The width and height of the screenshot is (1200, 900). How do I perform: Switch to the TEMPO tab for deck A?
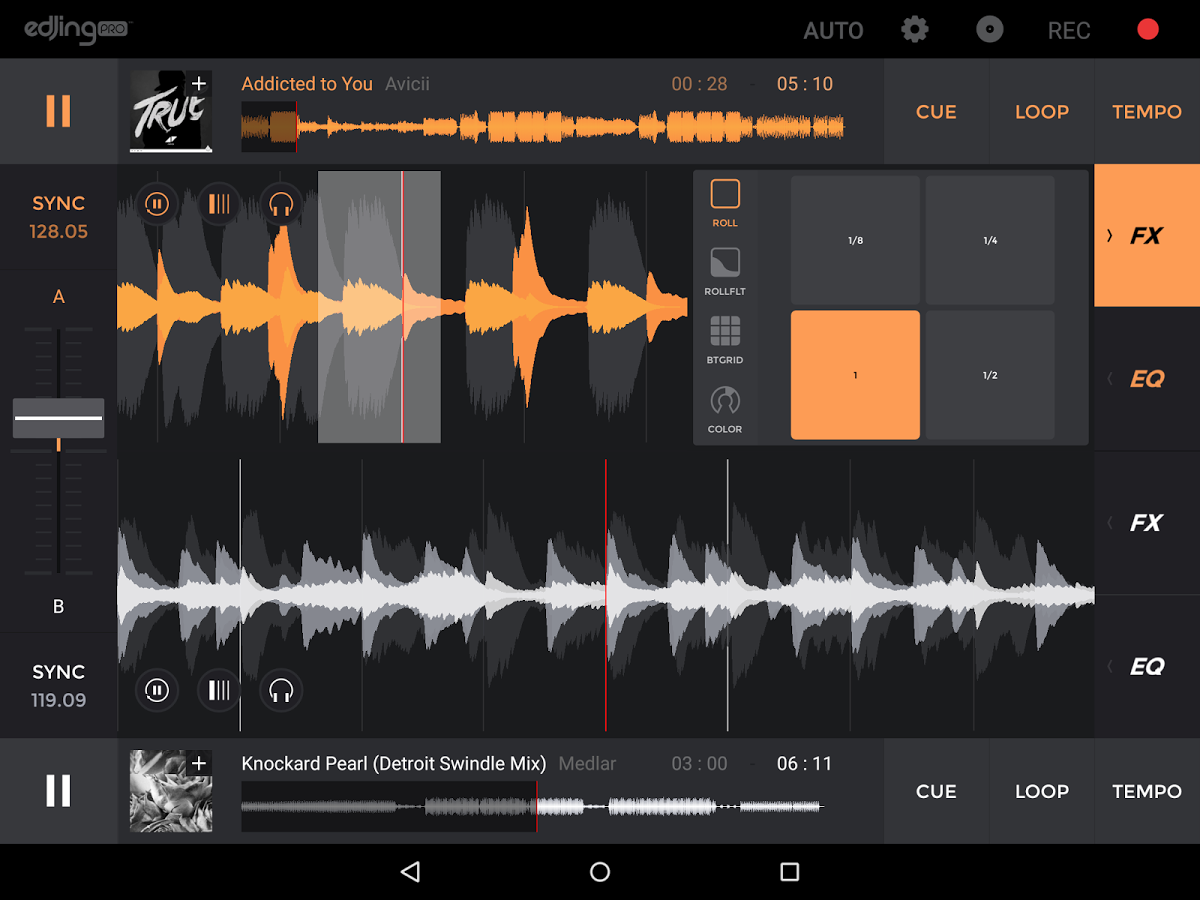click(1146, 111)
